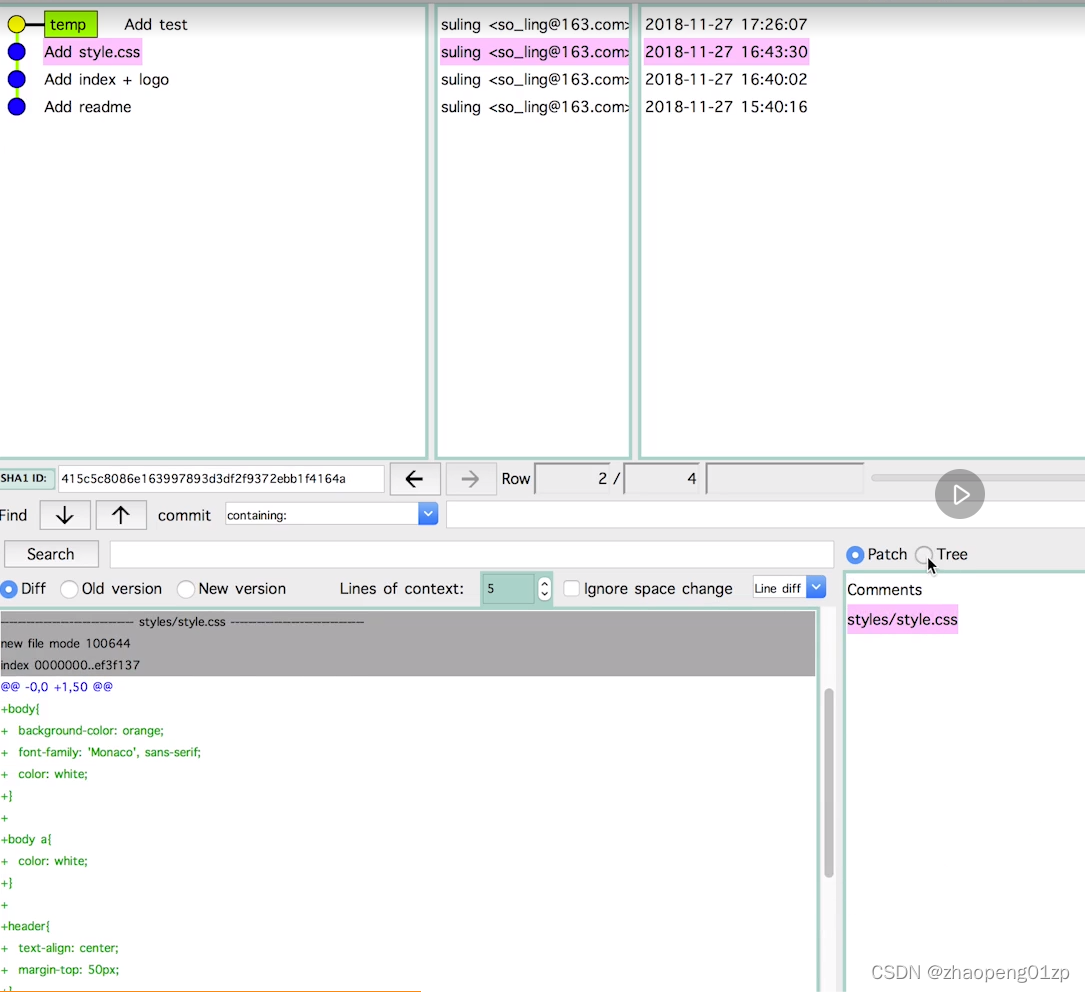Select the Add style.css commit
Screen dimensions: 1085x992
[x=92, y=52]
